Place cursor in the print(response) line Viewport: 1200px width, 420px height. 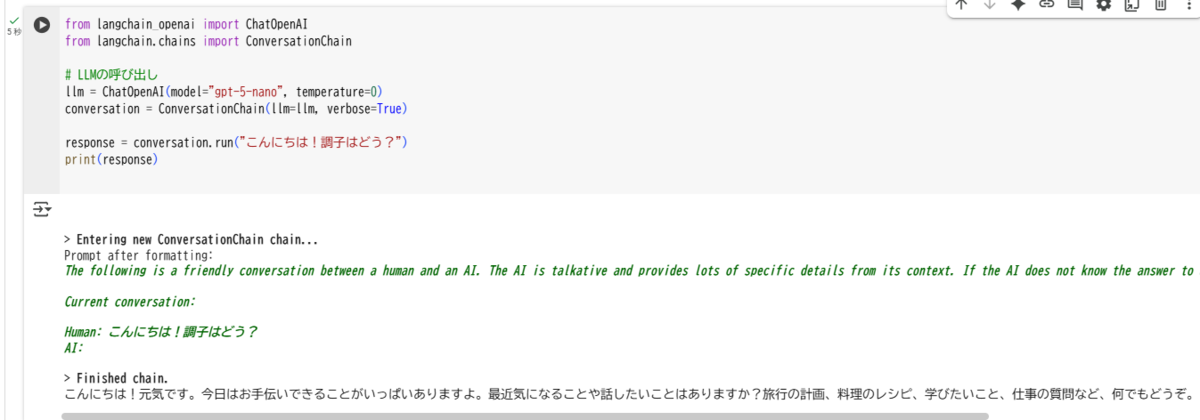coord(111,159)
